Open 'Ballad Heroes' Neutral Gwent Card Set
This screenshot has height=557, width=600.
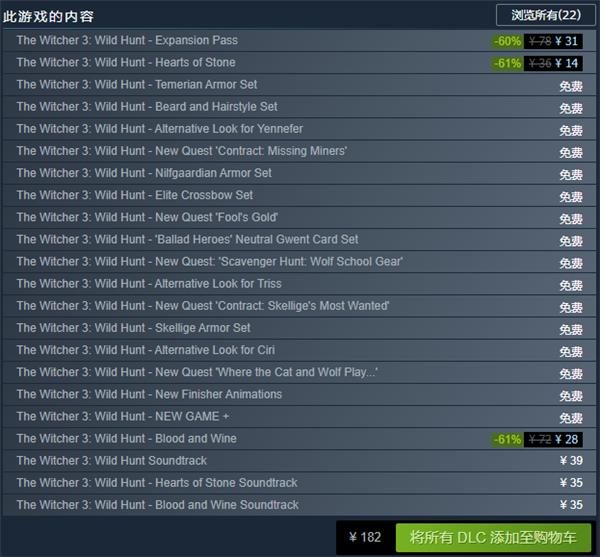click(x=299, y=240)
